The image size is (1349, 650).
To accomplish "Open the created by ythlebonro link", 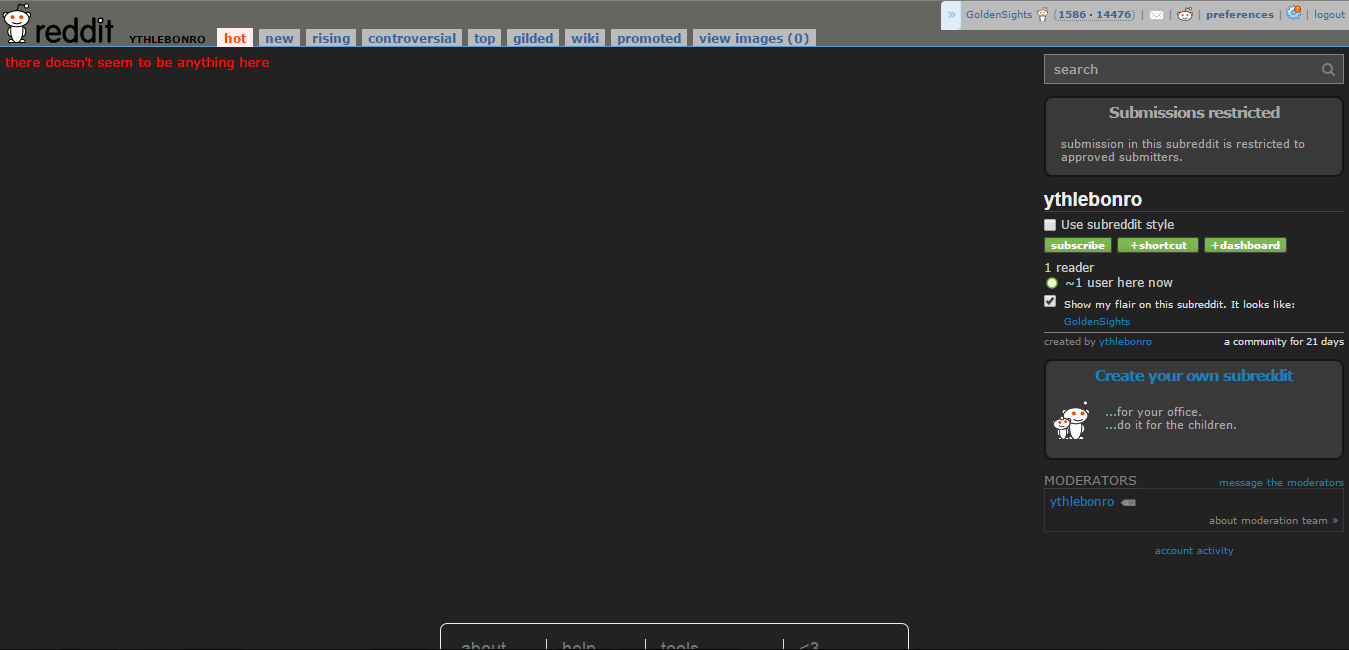I will 1125,342.
